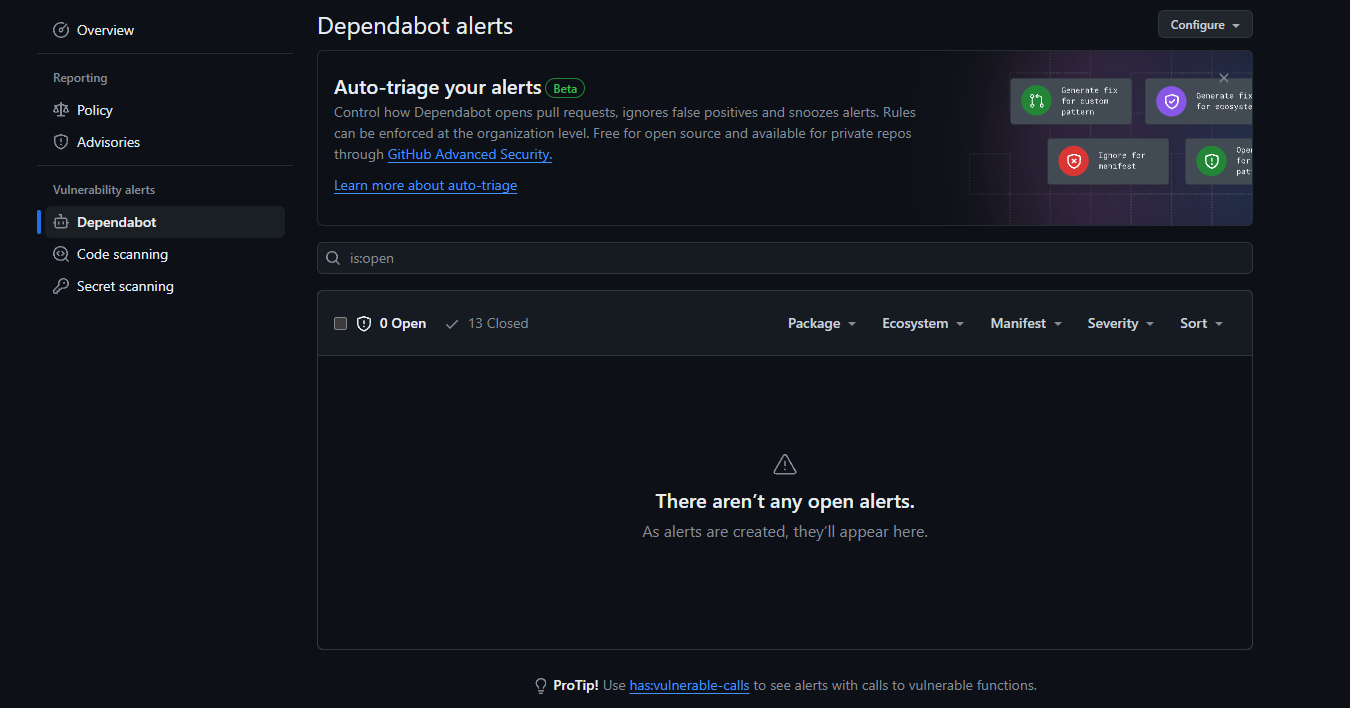Click the Dependabot alerts heading
Viewport: 1350px width, 708px height.
point(415,26)
